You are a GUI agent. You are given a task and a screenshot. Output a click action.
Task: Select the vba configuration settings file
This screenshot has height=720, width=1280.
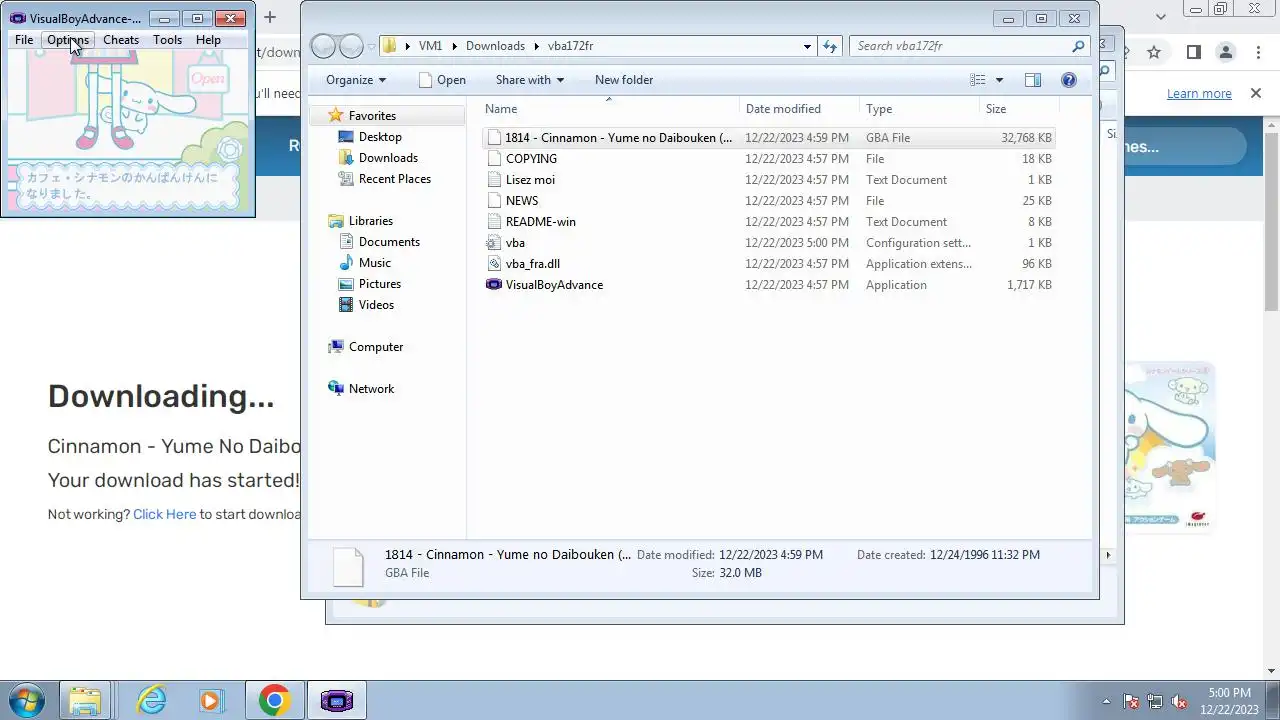pyautogui.click(x=768, y=243)
